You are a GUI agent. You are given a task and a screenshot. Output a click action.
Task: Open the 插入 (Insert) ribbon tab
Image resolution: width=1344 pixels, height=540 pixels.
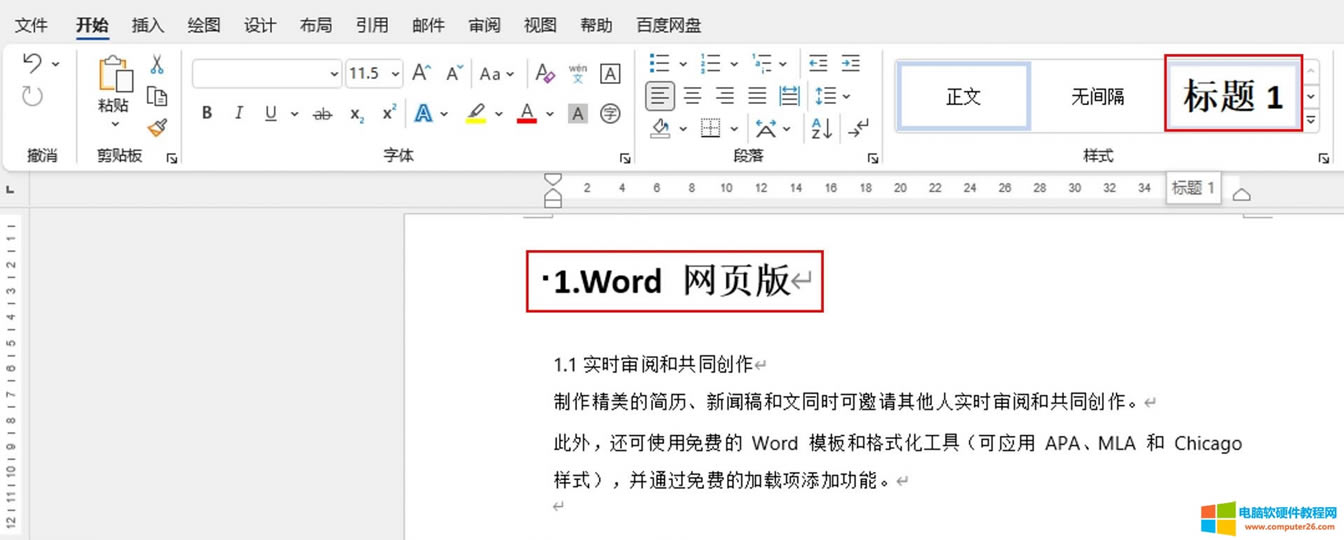coord(148,25)
